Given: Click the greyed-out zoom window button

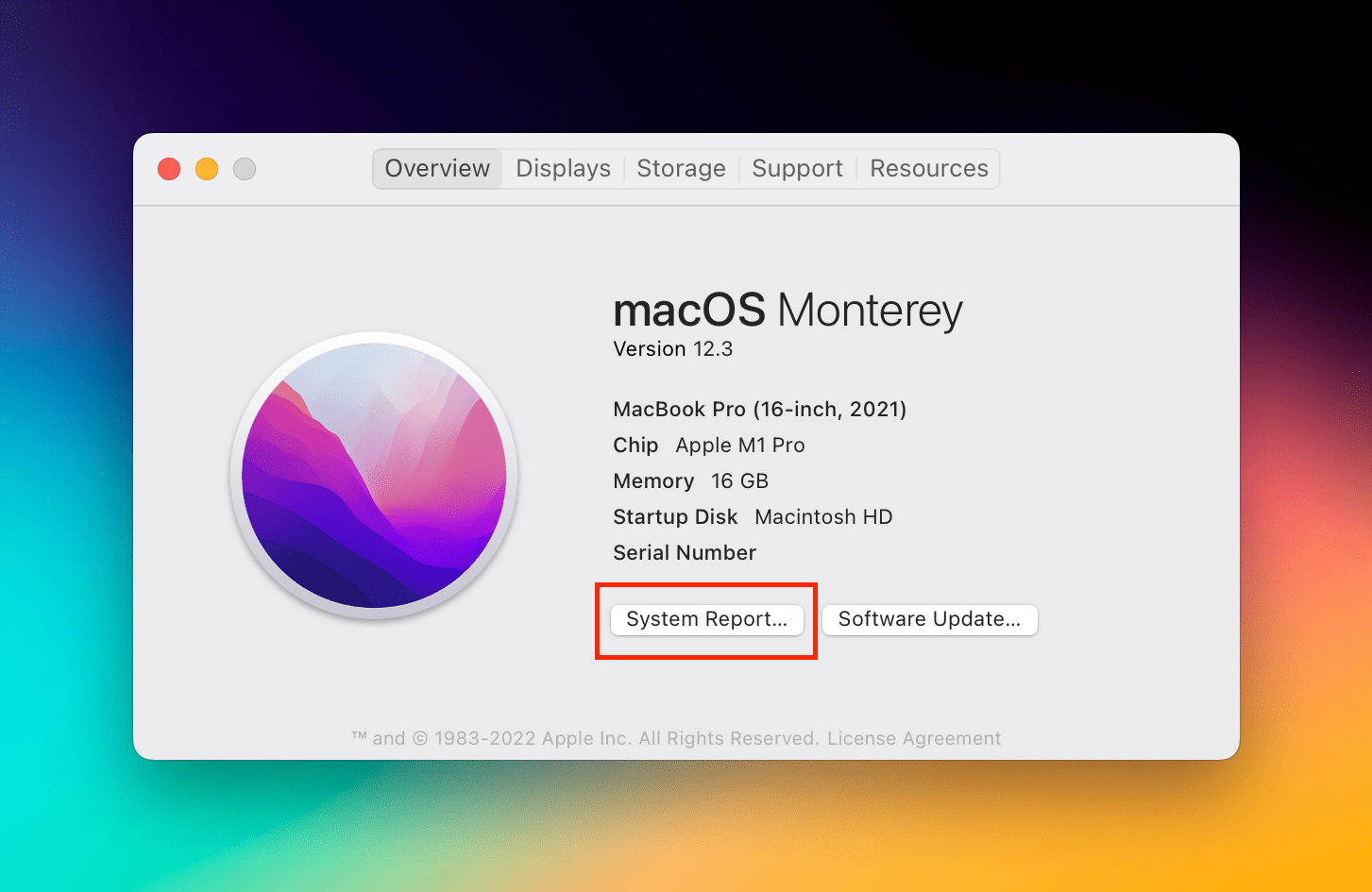Looking at the screenshot, I should coord(245,169).
